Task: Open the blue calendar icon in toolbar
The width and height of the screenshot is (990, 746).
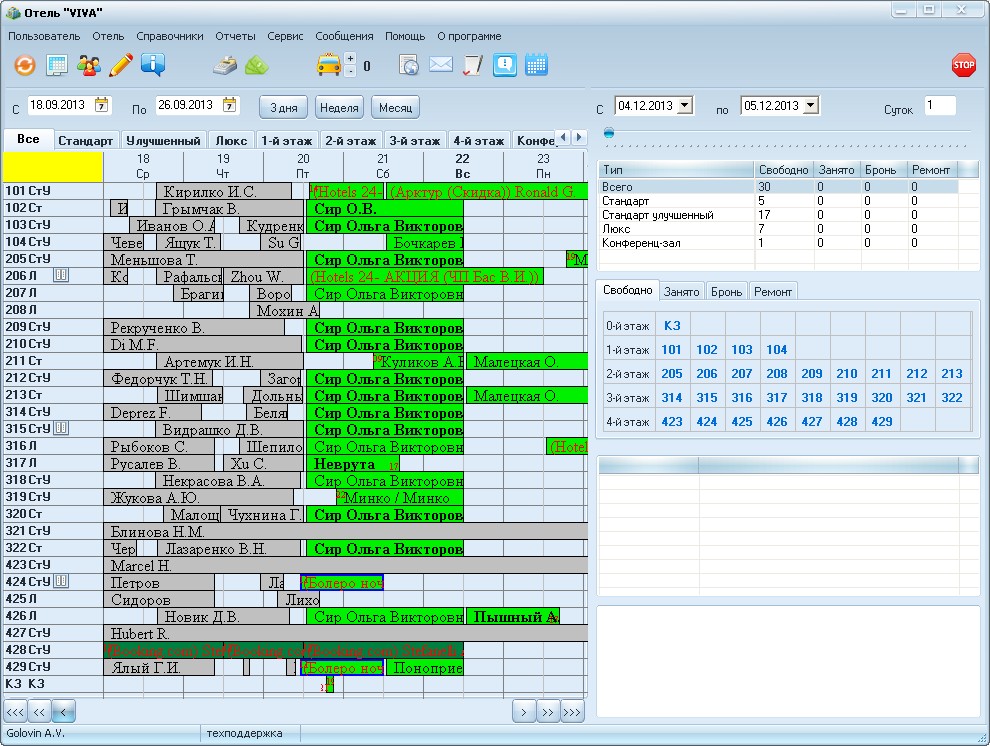Action: 536,65
